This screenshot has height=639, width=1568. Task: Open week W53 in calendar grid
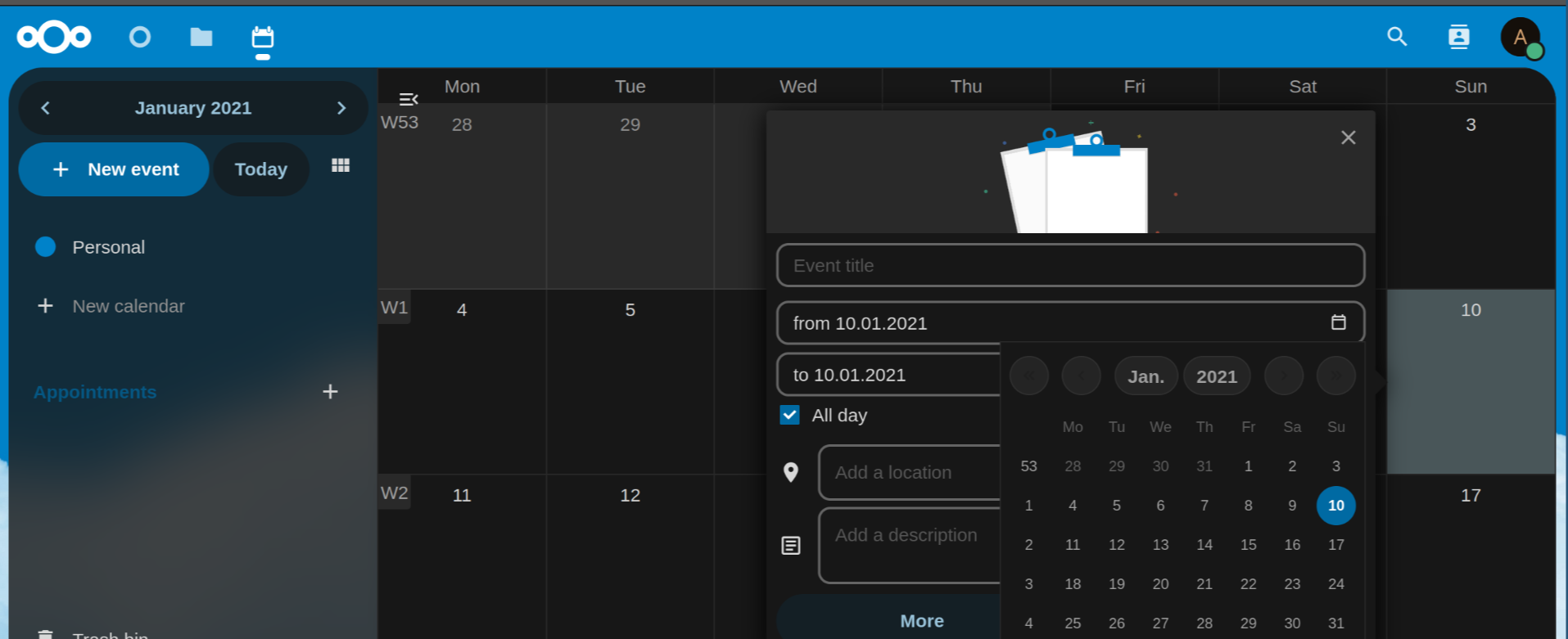[400, 122]
